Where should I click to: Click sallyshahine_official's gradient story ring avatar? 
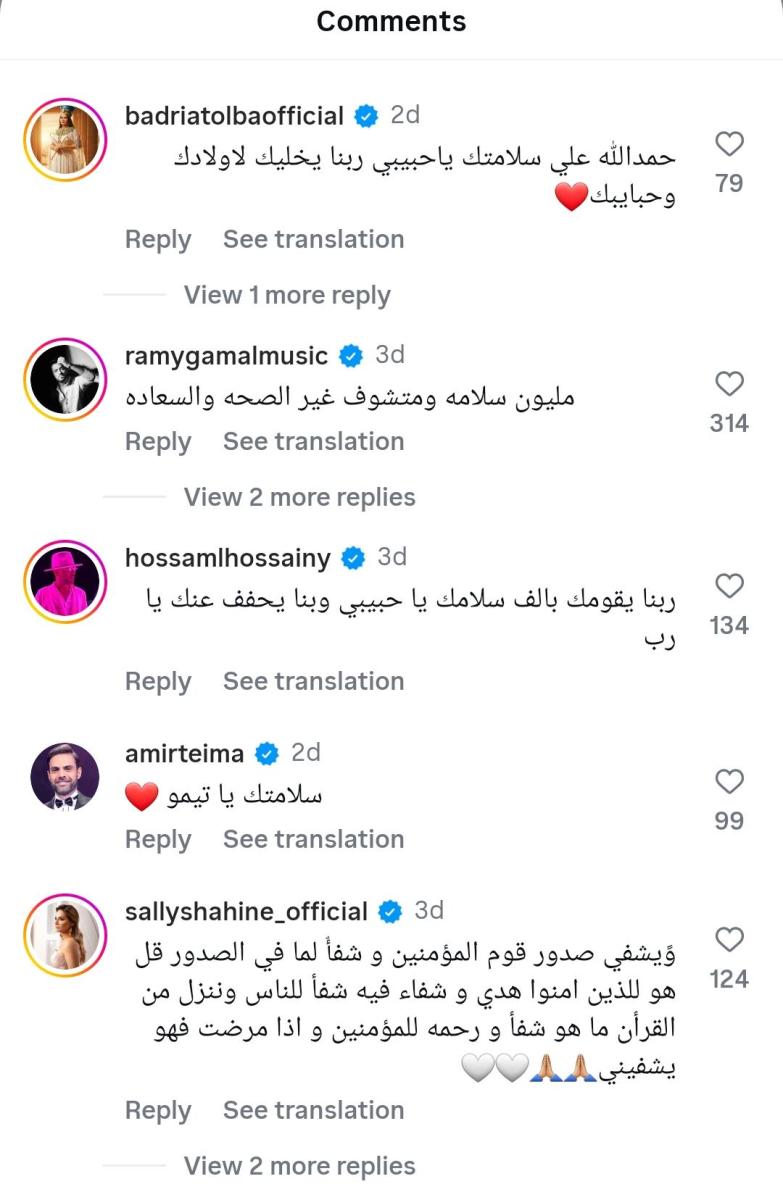(65, 935)
